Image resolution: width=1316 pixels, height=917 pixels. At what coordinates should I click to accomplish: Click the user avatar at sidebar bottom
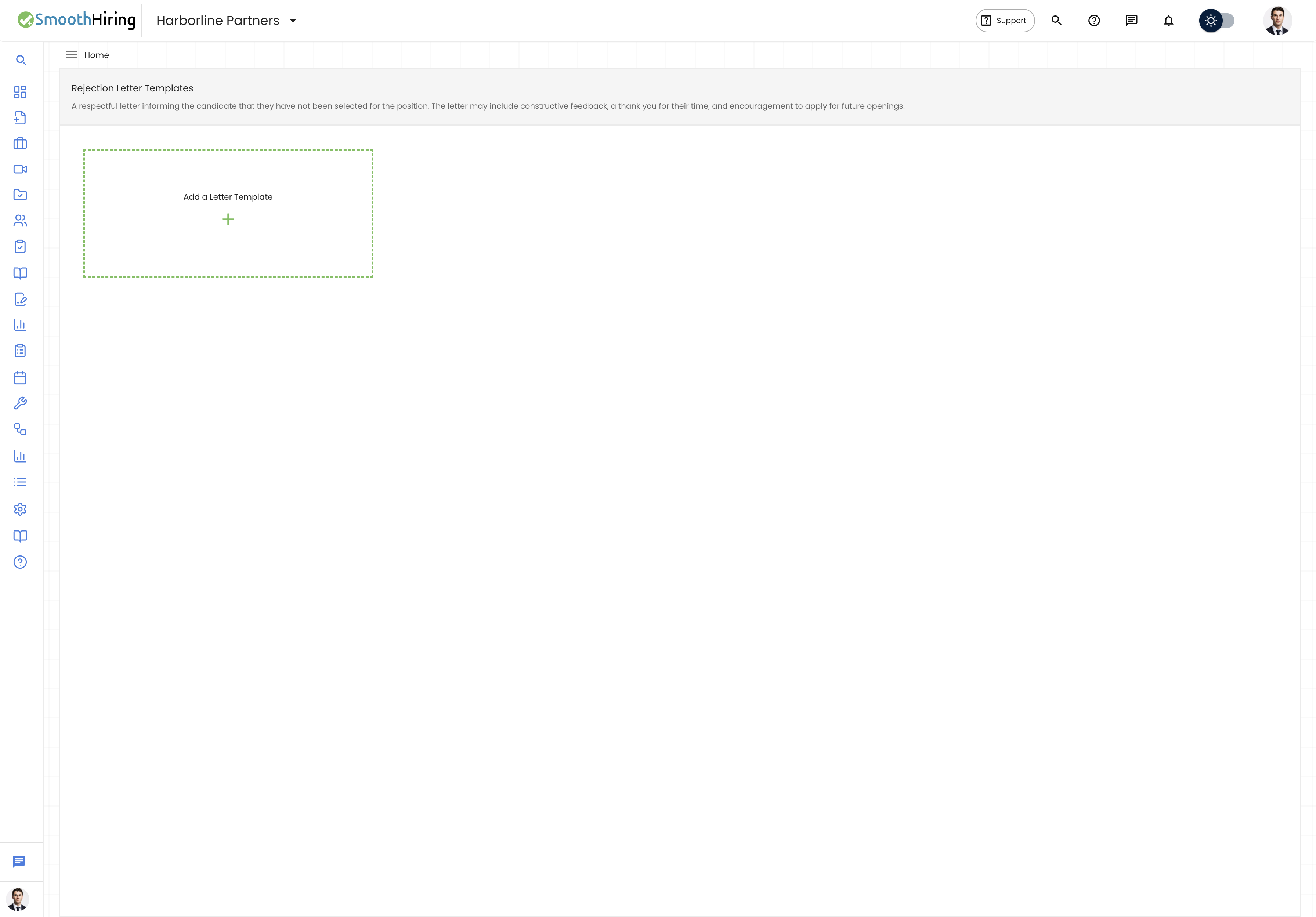18,899
